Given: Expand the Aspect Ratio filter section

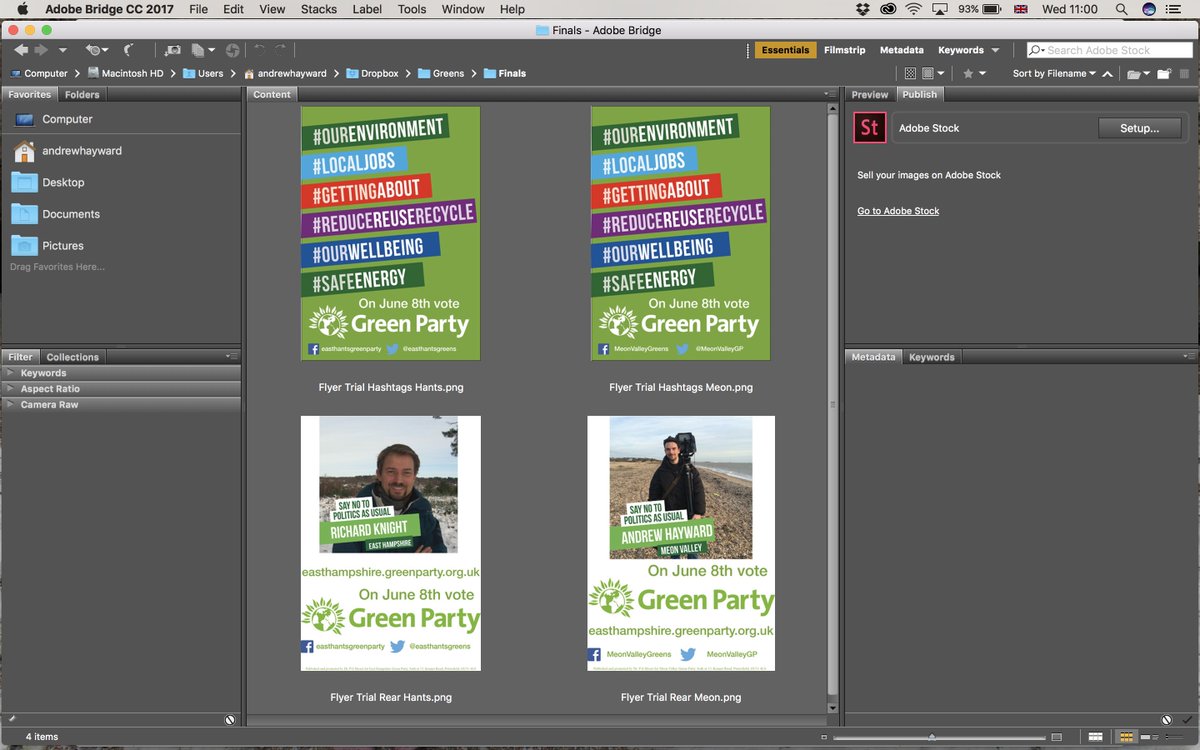Looking at the screenshot, I should (x=120, y=389).
